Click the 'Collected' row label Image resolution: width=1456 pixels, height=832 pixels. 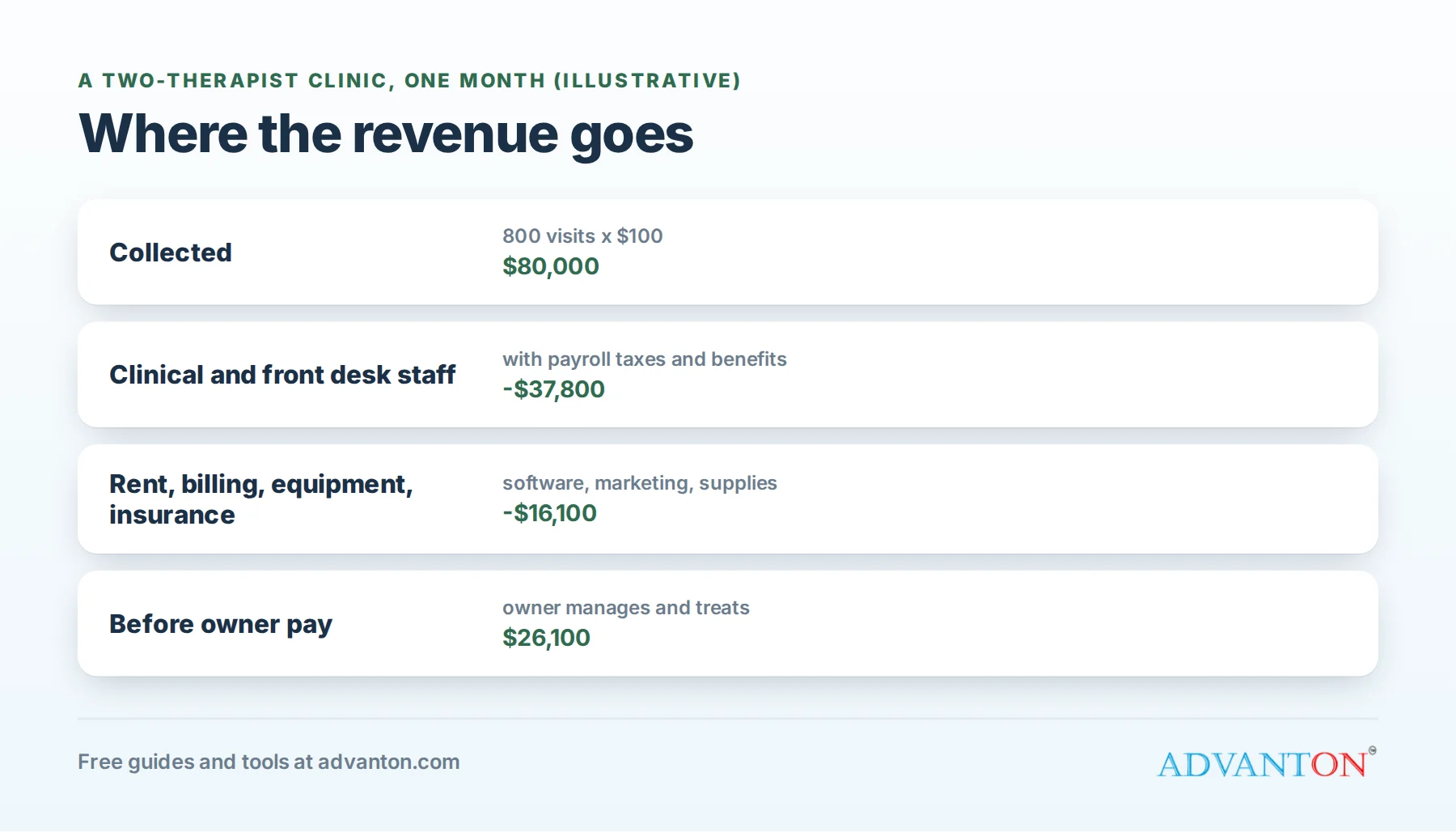pos(171,253)
